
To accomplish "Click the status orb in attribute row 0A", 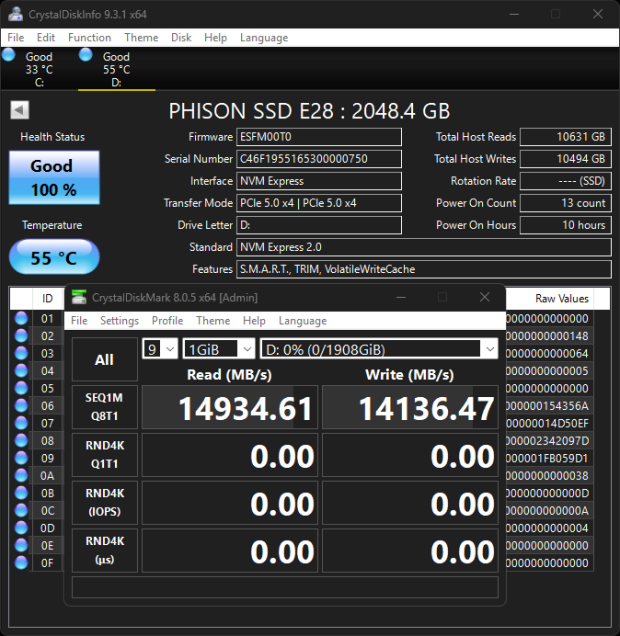I will 21,475.
